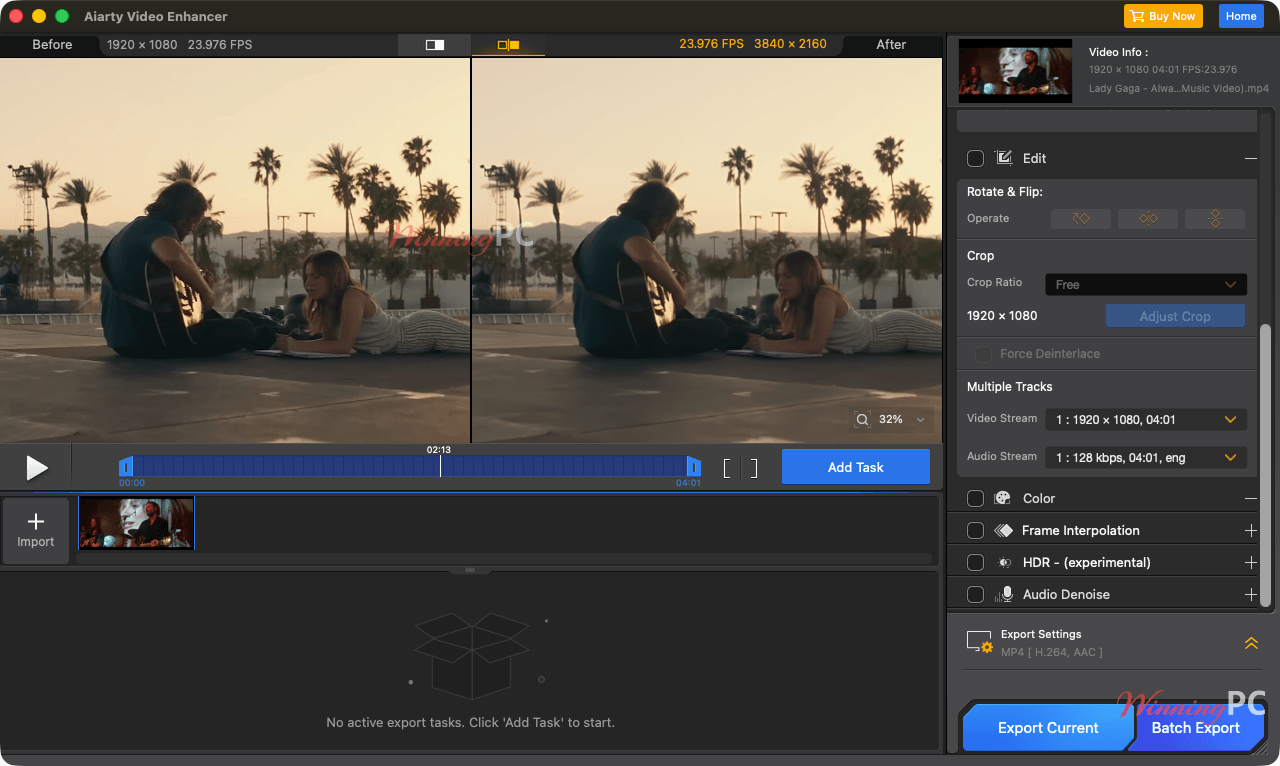Collapse the Edit section
Image resolution: width=1280 pixels, height=766 pixels.
coord(1251,158)
